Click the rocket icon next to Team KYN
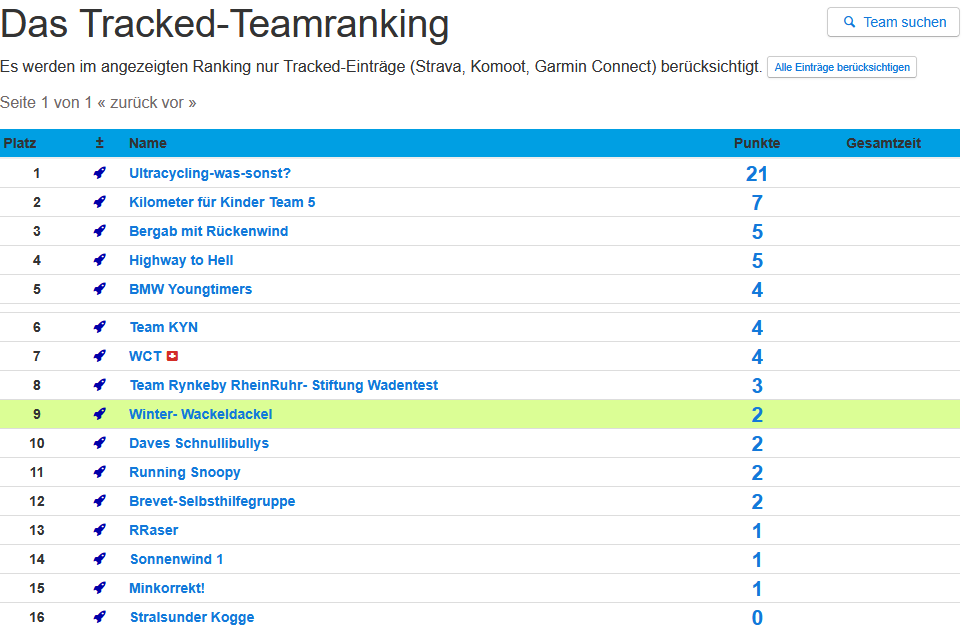 99,327
